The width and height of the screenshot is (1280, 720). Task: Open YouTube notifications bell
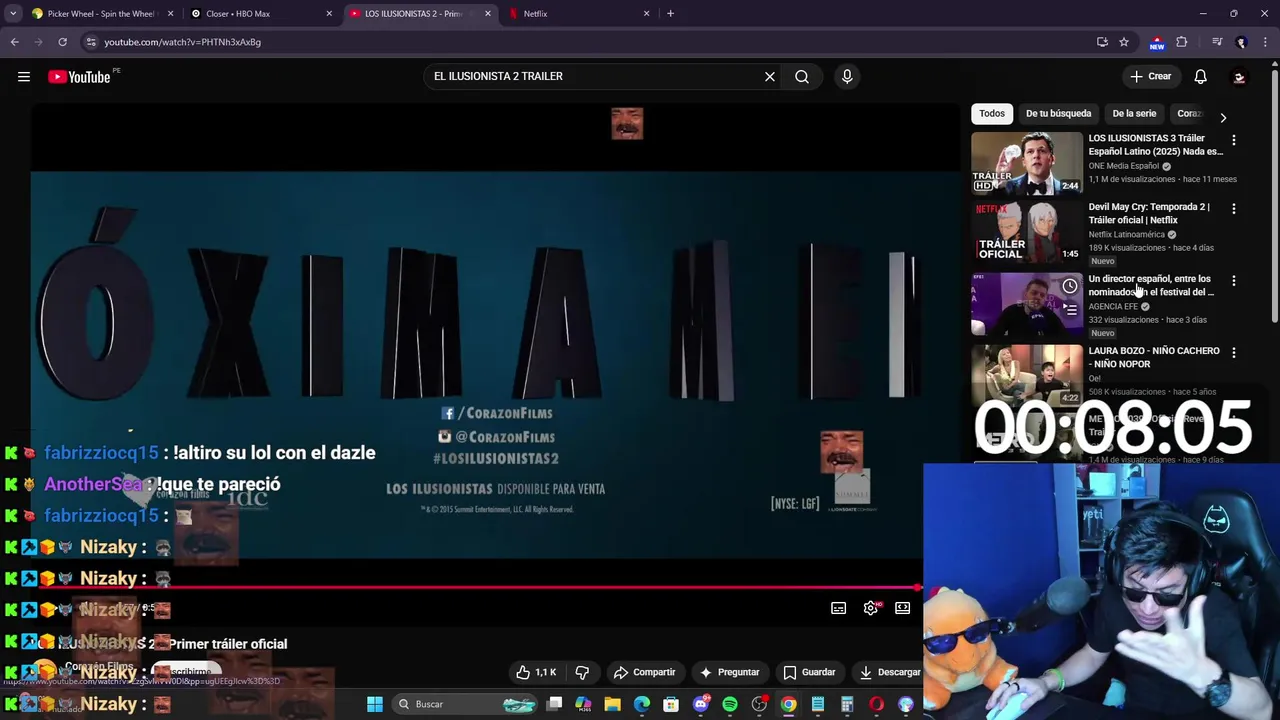click(1201, 77)
